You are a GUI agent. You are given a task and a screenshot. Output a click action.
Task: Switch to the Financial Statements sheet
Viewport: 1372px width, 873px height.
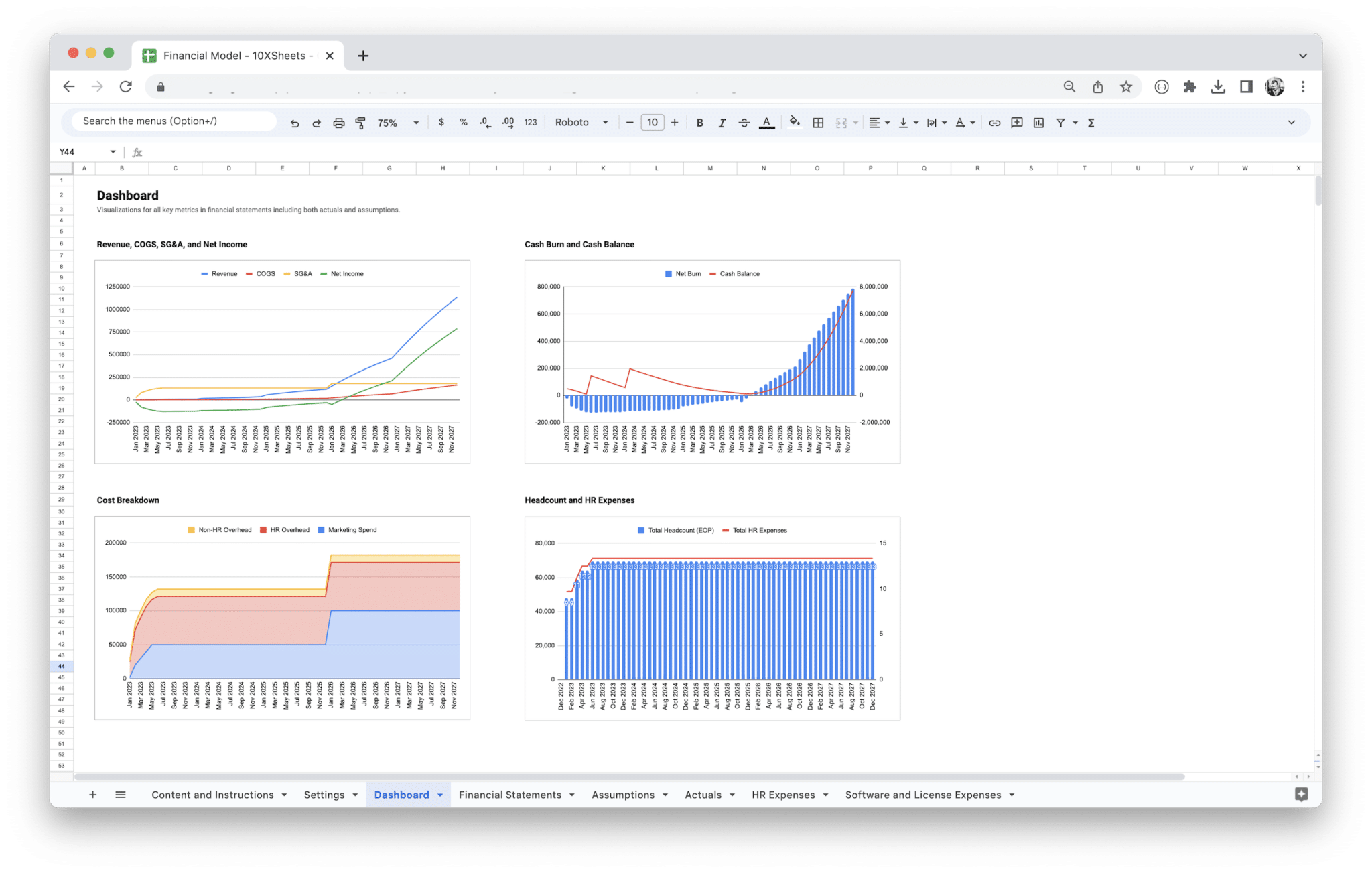pos(510,795)
